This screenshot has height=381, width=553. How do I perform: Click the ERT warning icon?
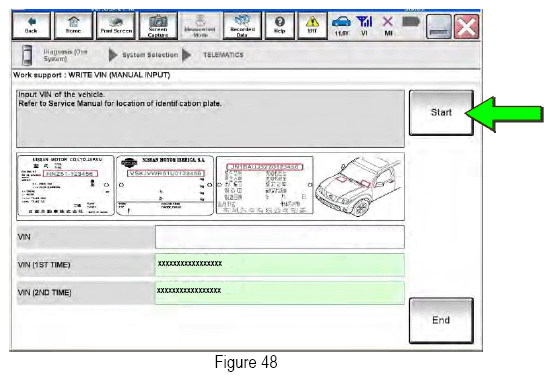312,25
